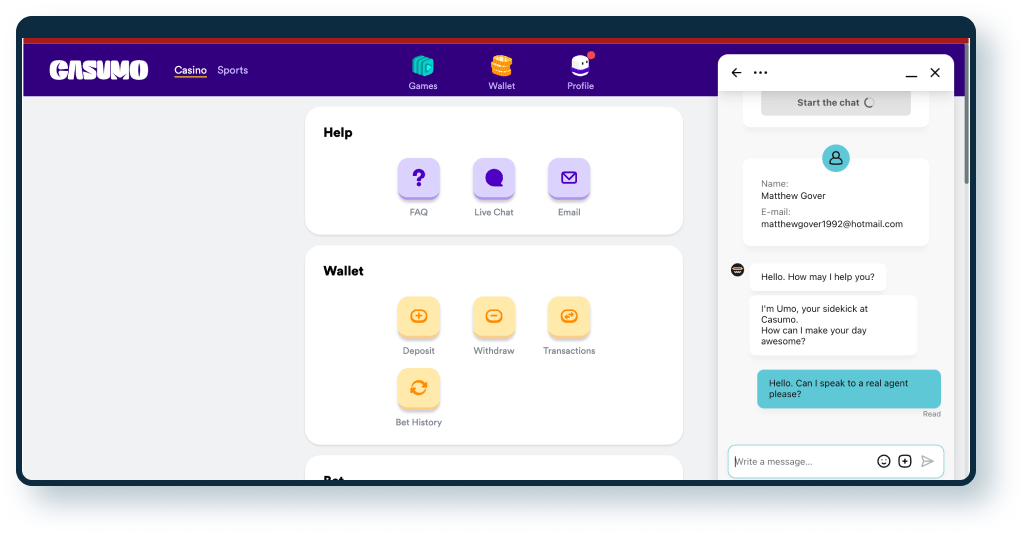Go back using chat arrow button
1024x534 pixels.
pos(737,73)
